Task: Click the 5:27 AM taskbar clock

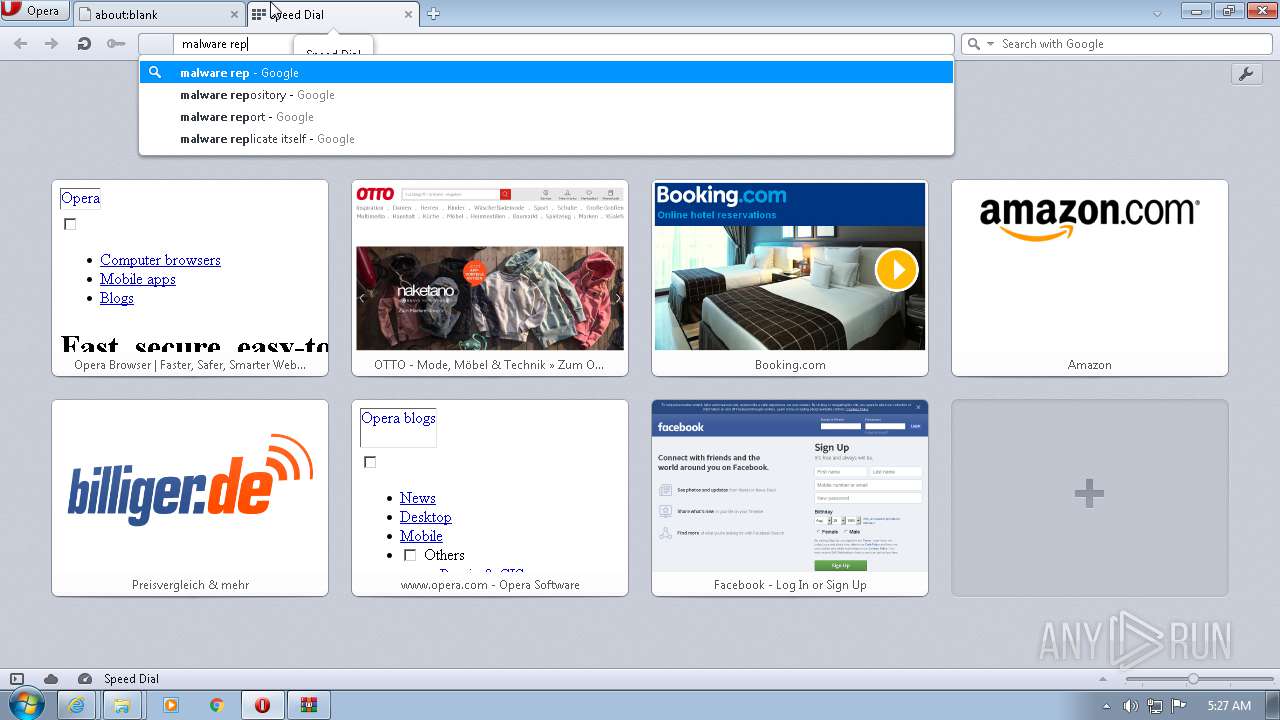Action: point(1229,706)
